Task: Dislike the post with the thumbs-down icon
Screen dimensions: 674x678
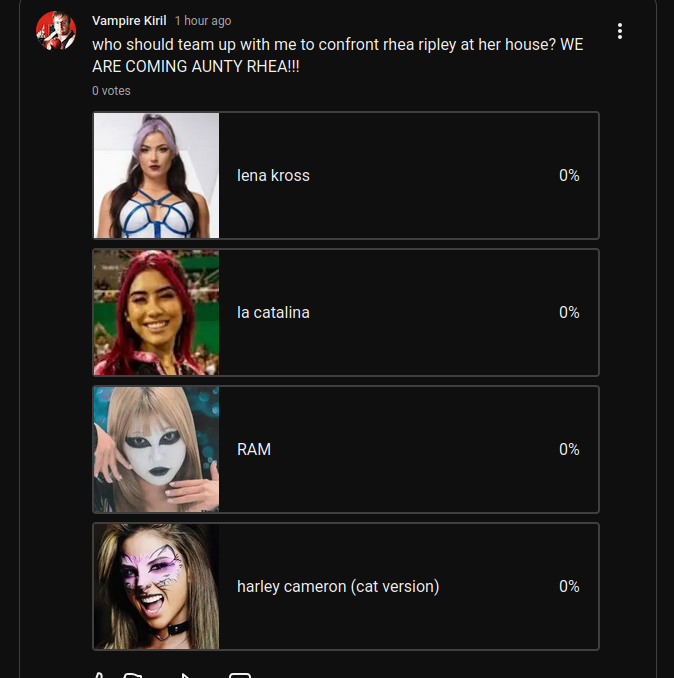Action: (x=132, y=675)
